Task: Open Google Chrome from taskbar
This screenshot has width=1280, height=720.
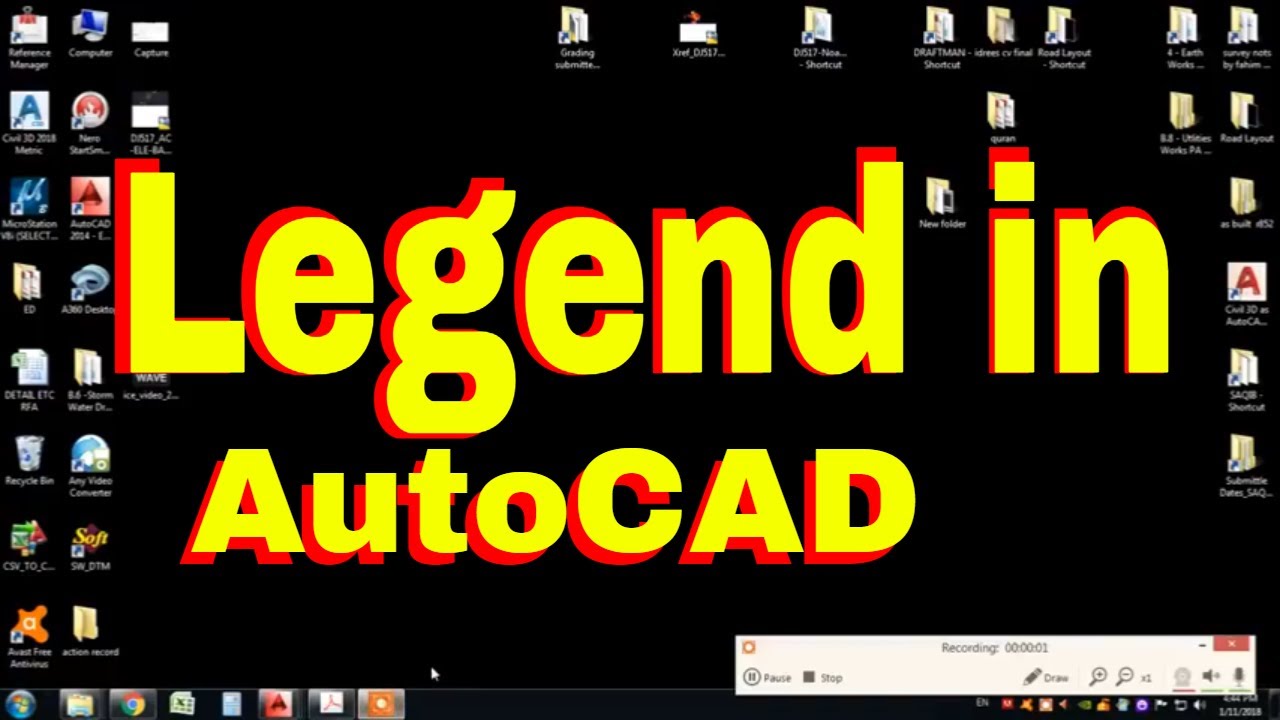Action: coord(133,705)
